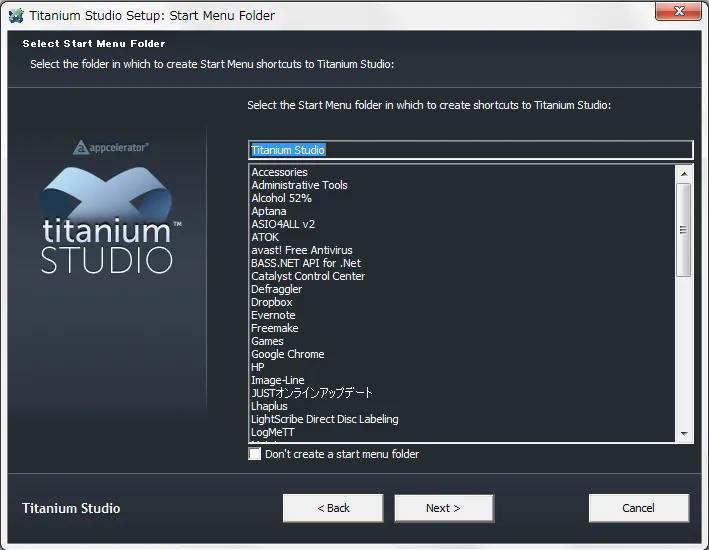
Task: Select Administrative Tools folder entry
Action: point(299,185)
